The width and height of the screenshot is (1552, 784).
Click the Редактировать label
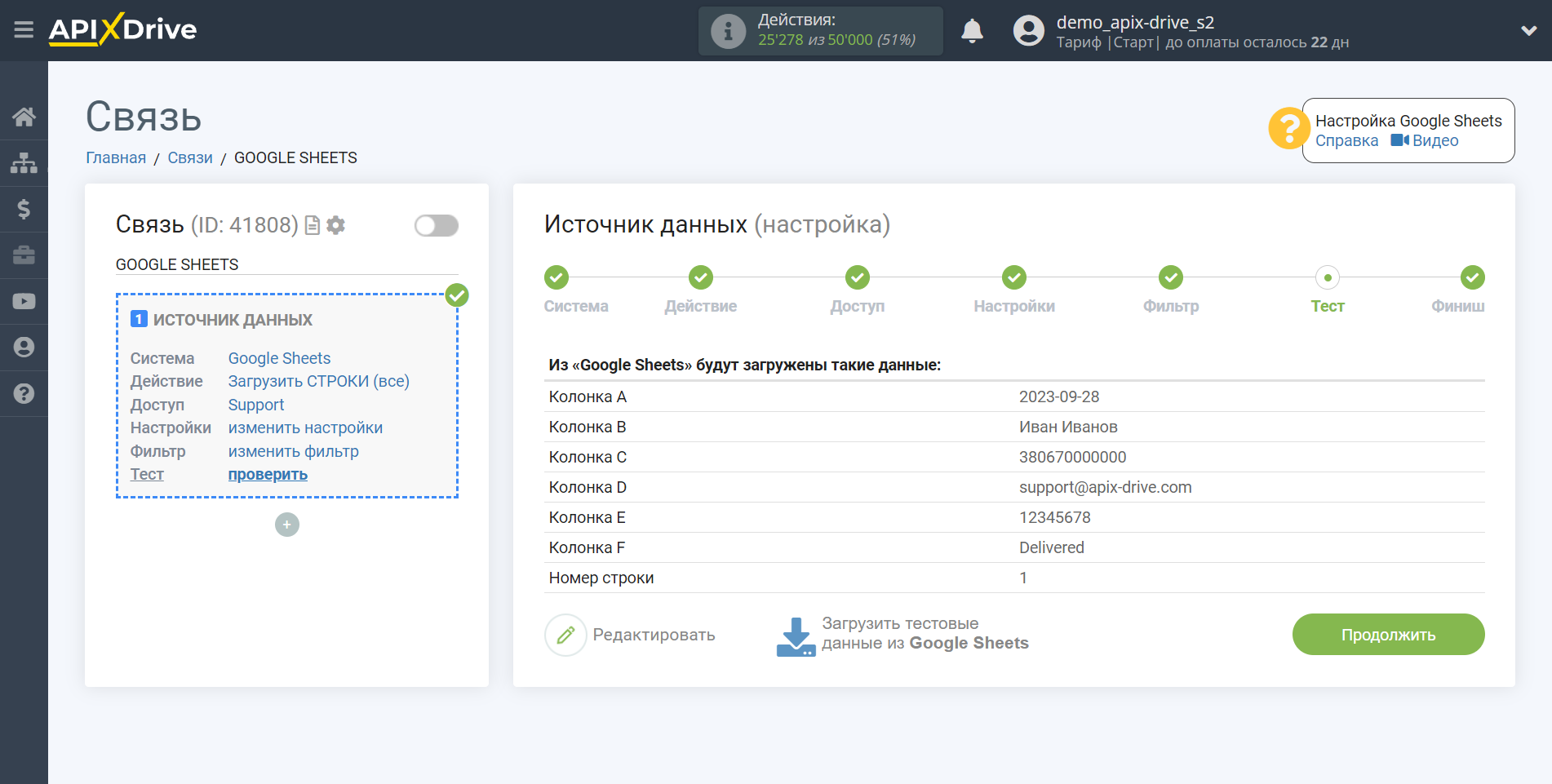[x=654, y=635]
